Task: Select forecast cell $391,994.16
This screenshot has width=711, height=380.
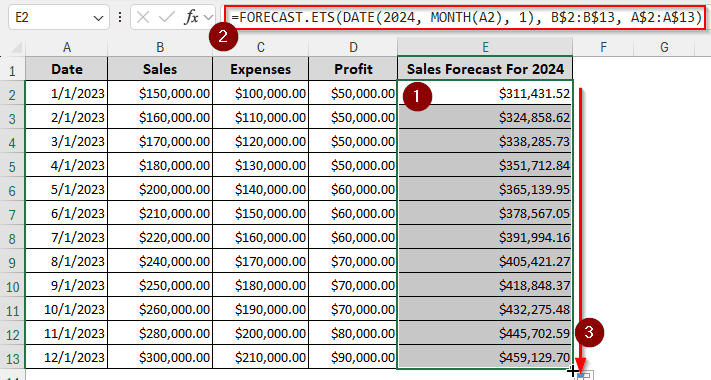Action: click(x=485, y=238)
